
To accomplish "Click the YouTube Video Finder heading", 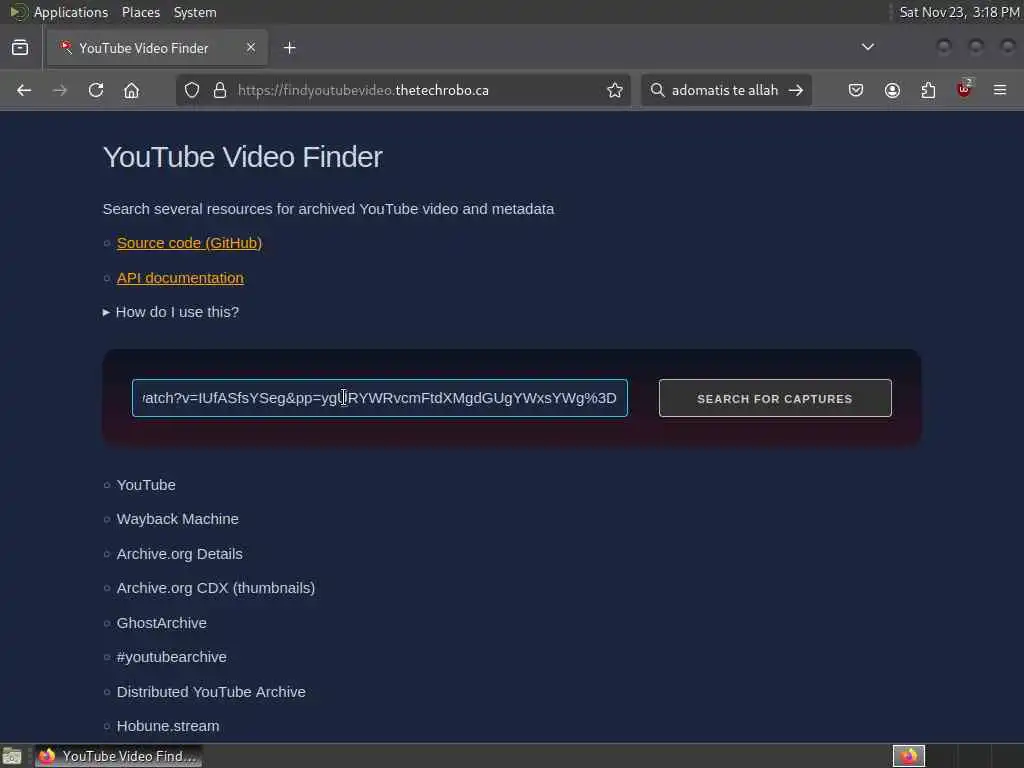I will click(242, 157).
